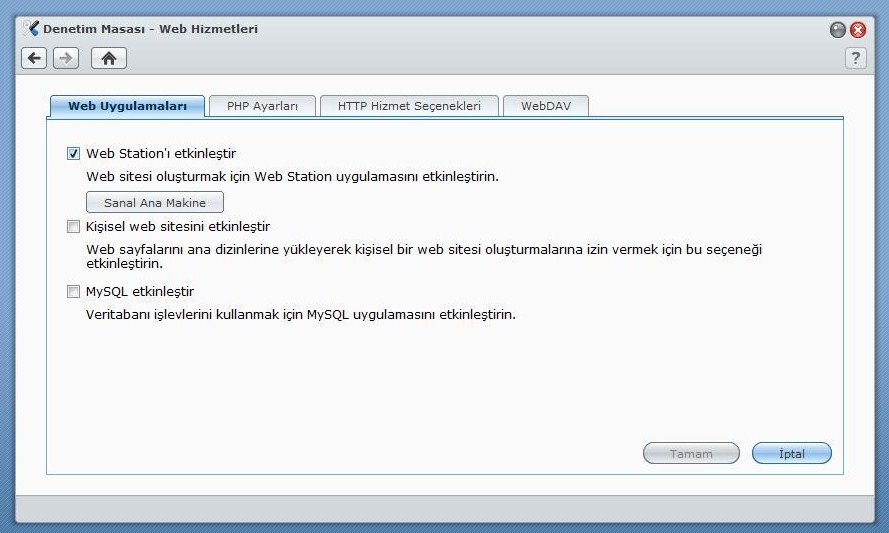Cancel with the İptal button
The image size is (889, 533).
coord(791,453)
